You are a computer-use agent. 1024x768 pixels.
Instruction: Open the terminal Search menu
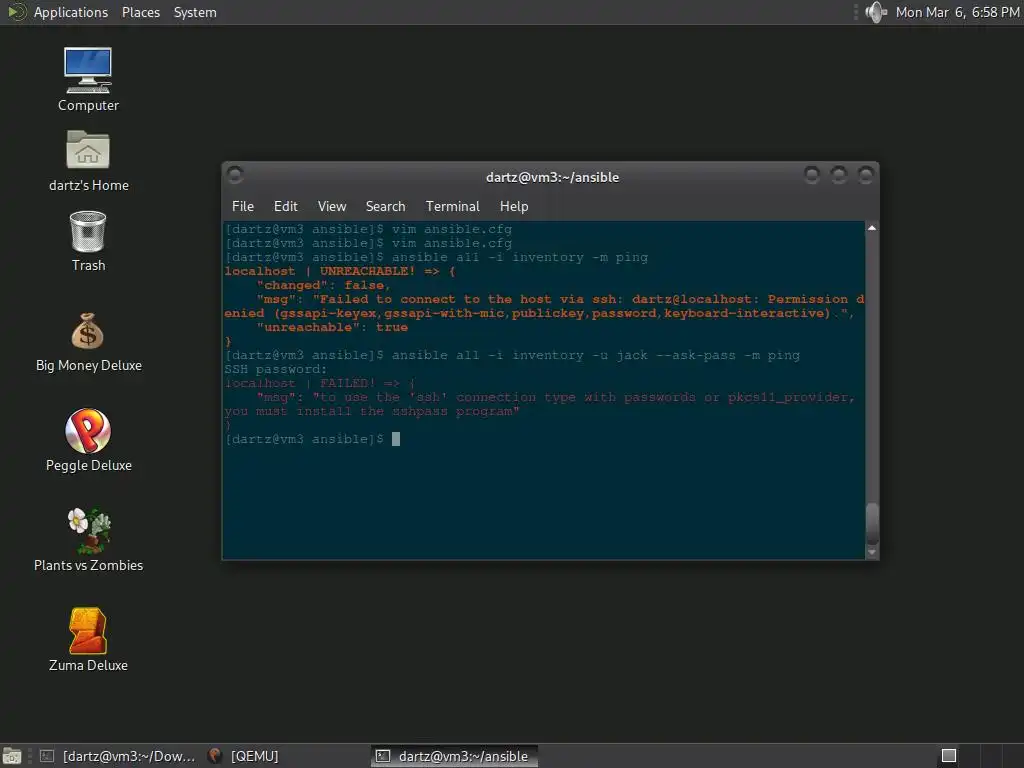[x=385, y=206]
